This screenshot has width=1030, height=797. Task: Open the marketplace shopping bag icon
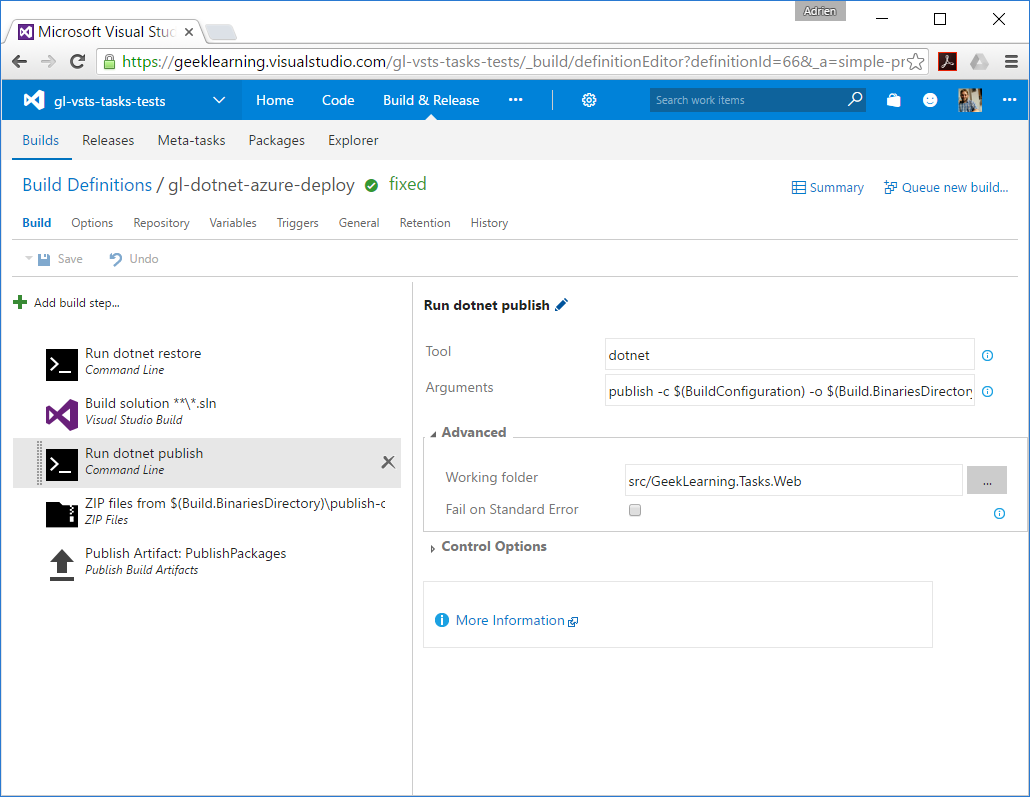coord(893,100)
